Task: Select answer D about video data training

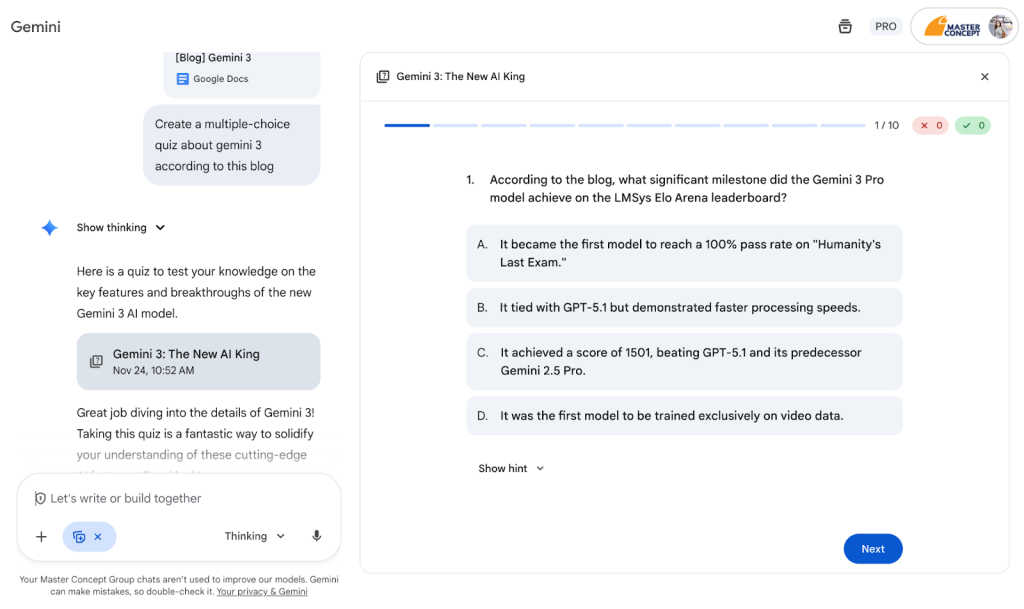Action: [x=684, y=416]
